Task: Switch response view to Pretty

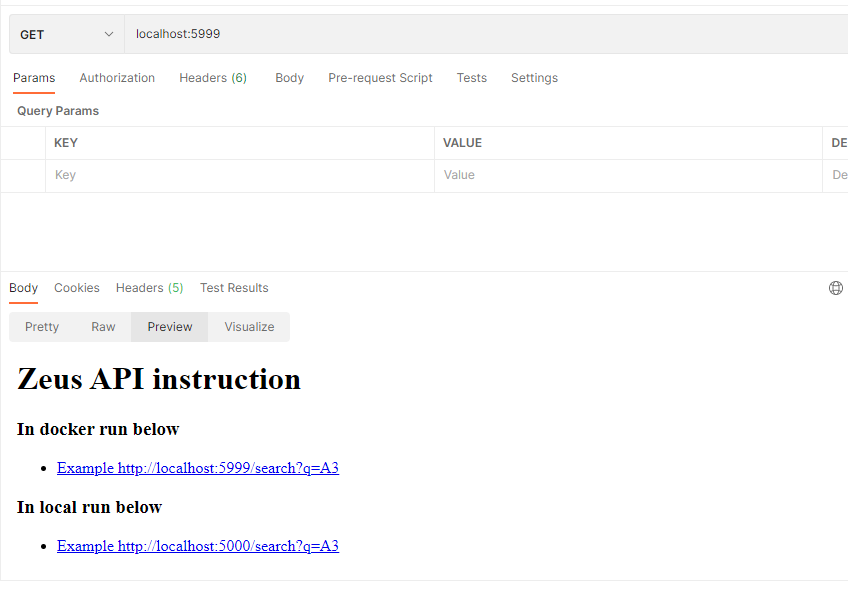Action: coord(42,327)
